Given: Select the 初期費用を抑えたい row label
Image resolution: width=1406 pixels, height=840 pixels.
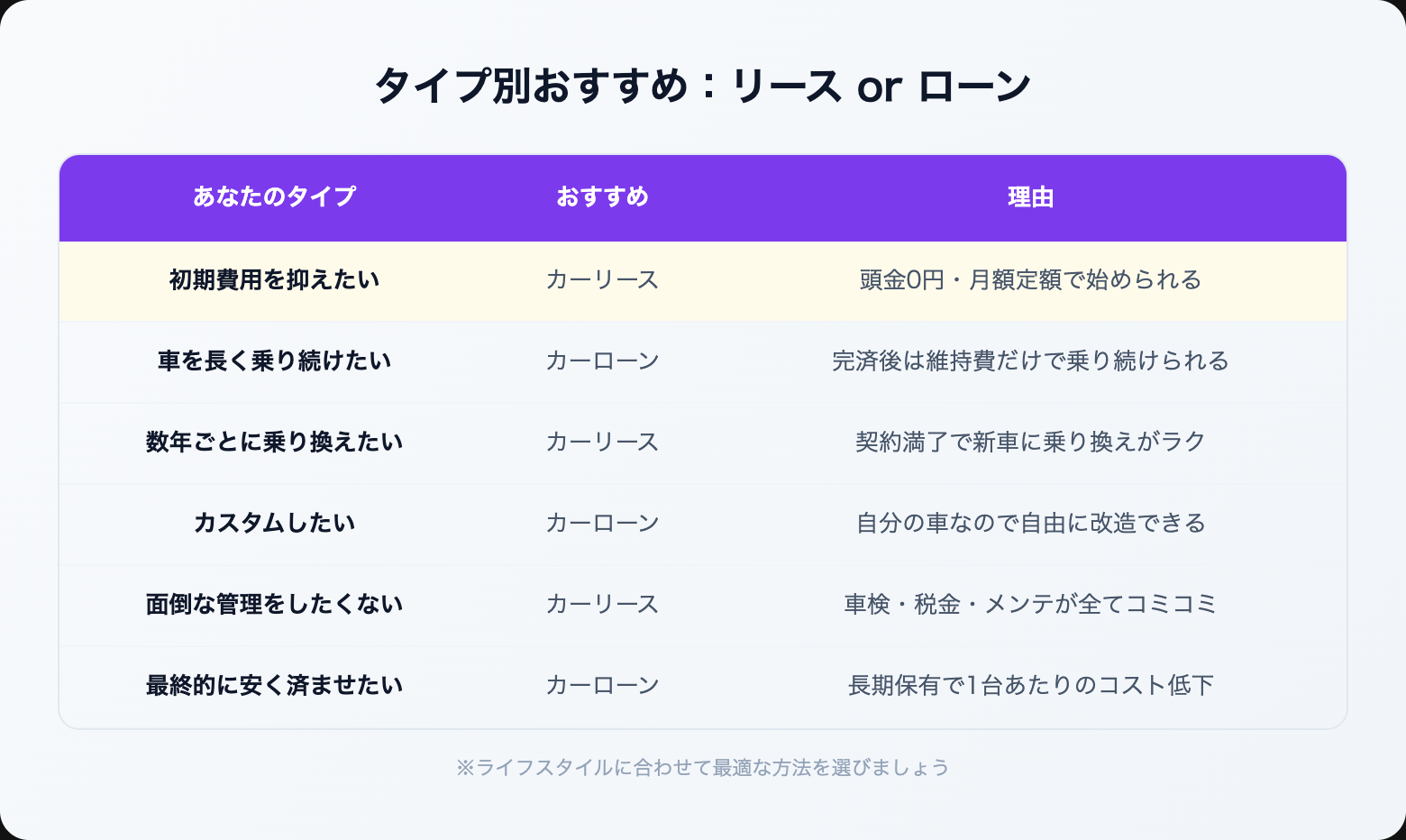Looking at the screenshot, I should (x=274, y=280).
